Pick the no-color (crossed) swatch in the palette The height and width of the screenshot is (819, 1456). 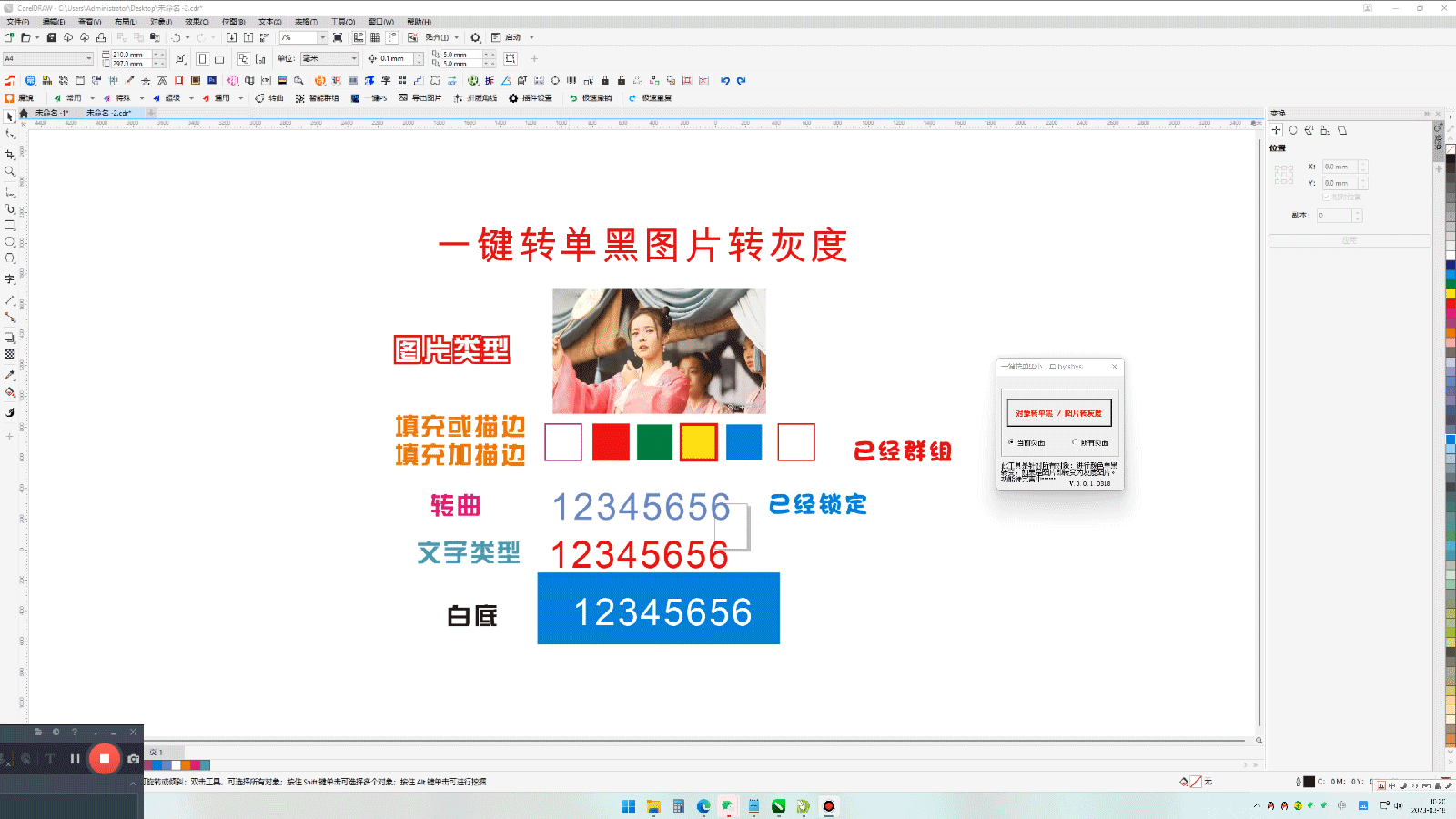[x=1451, y=148]
